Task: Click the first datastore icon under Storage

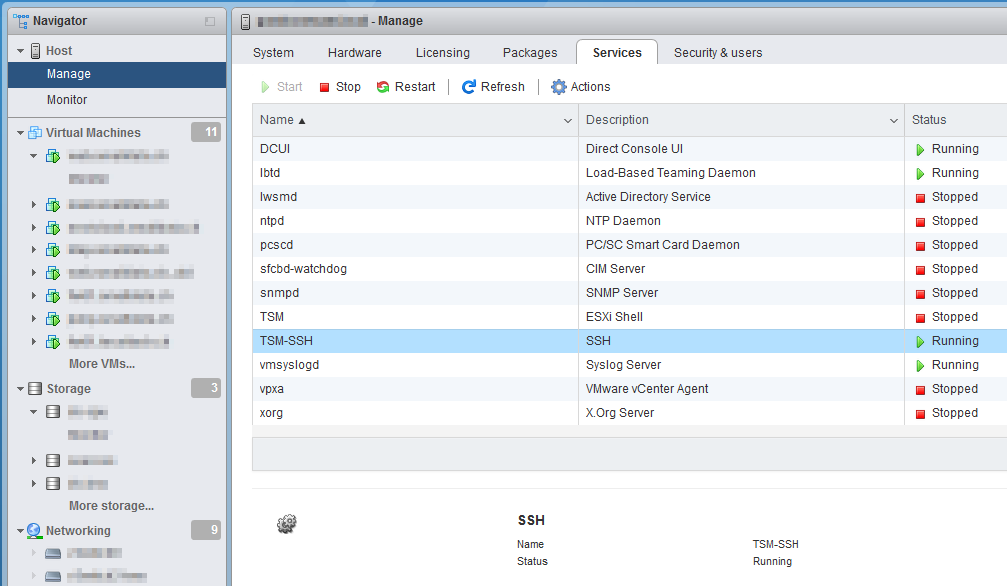Action: click(x=53, y=412)
